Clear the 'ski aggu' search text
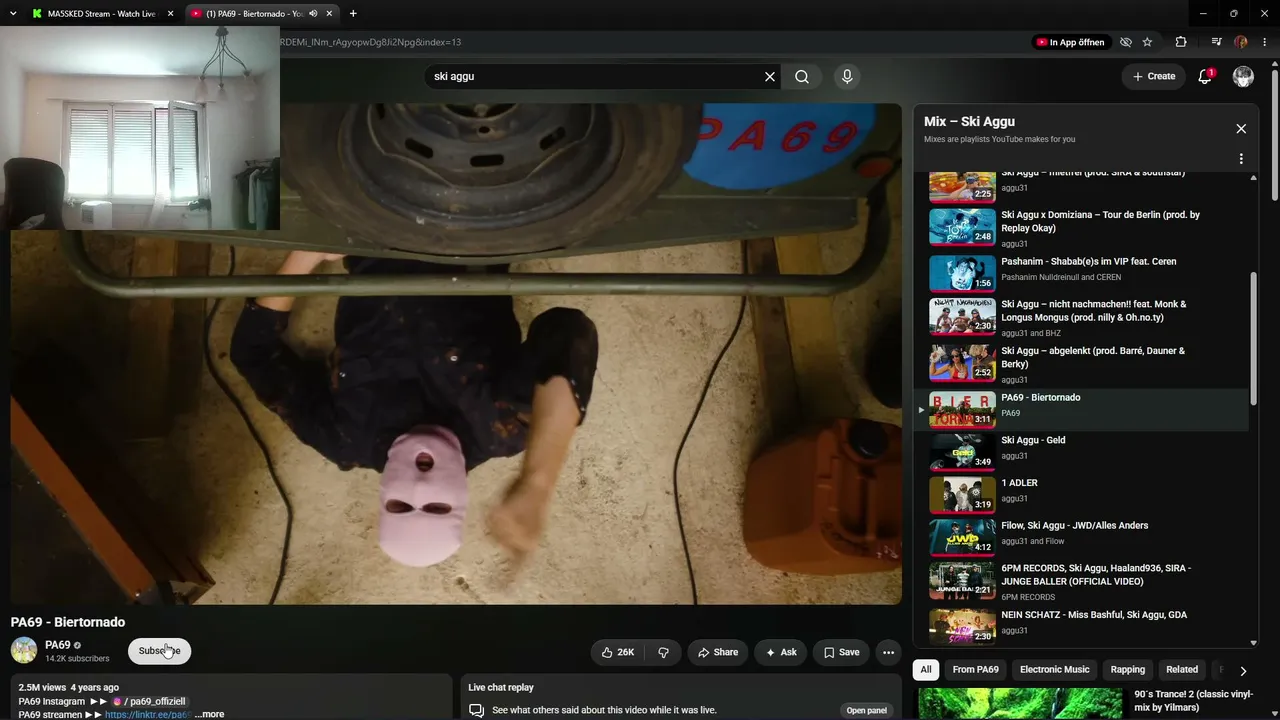Image resolution: width=1280 pixels, height=720 pixels. (770, 77)
